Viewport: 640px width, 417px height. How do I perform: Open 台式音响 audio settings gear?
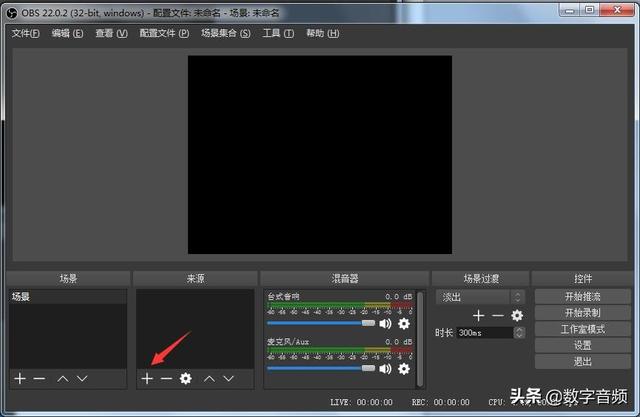coord(404,324)
